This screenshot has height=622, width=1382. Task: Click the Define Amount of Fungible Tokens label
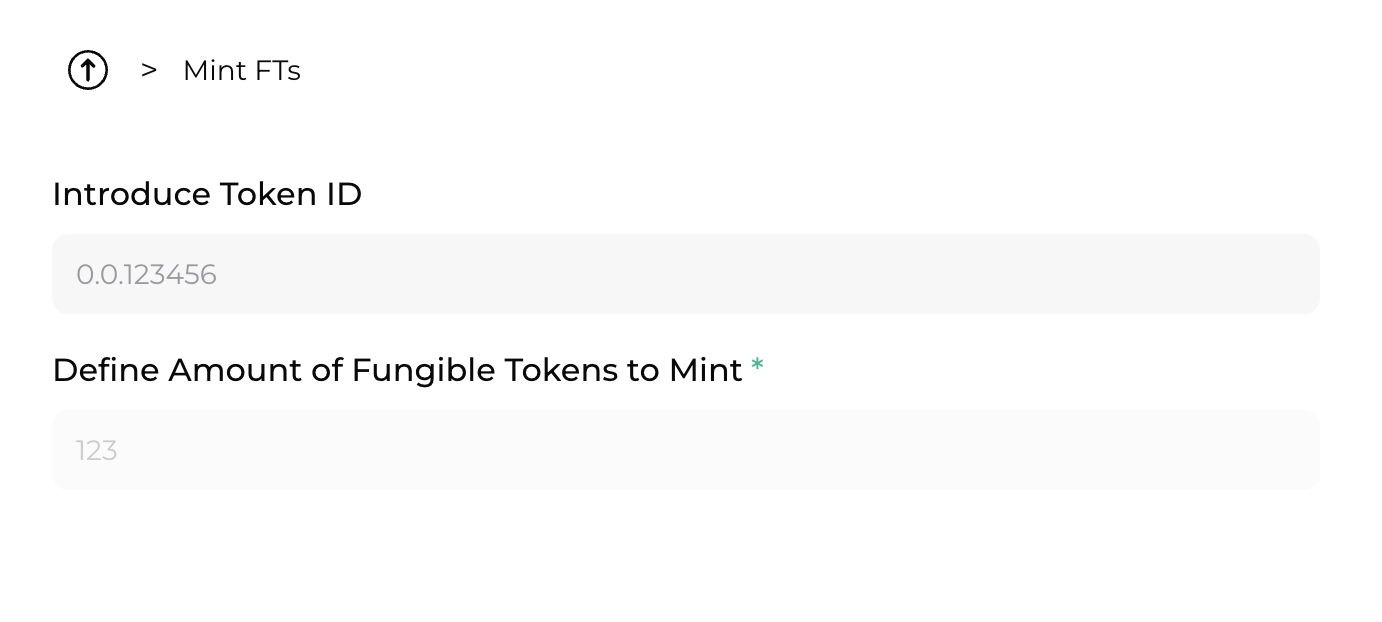pos(397,370)
